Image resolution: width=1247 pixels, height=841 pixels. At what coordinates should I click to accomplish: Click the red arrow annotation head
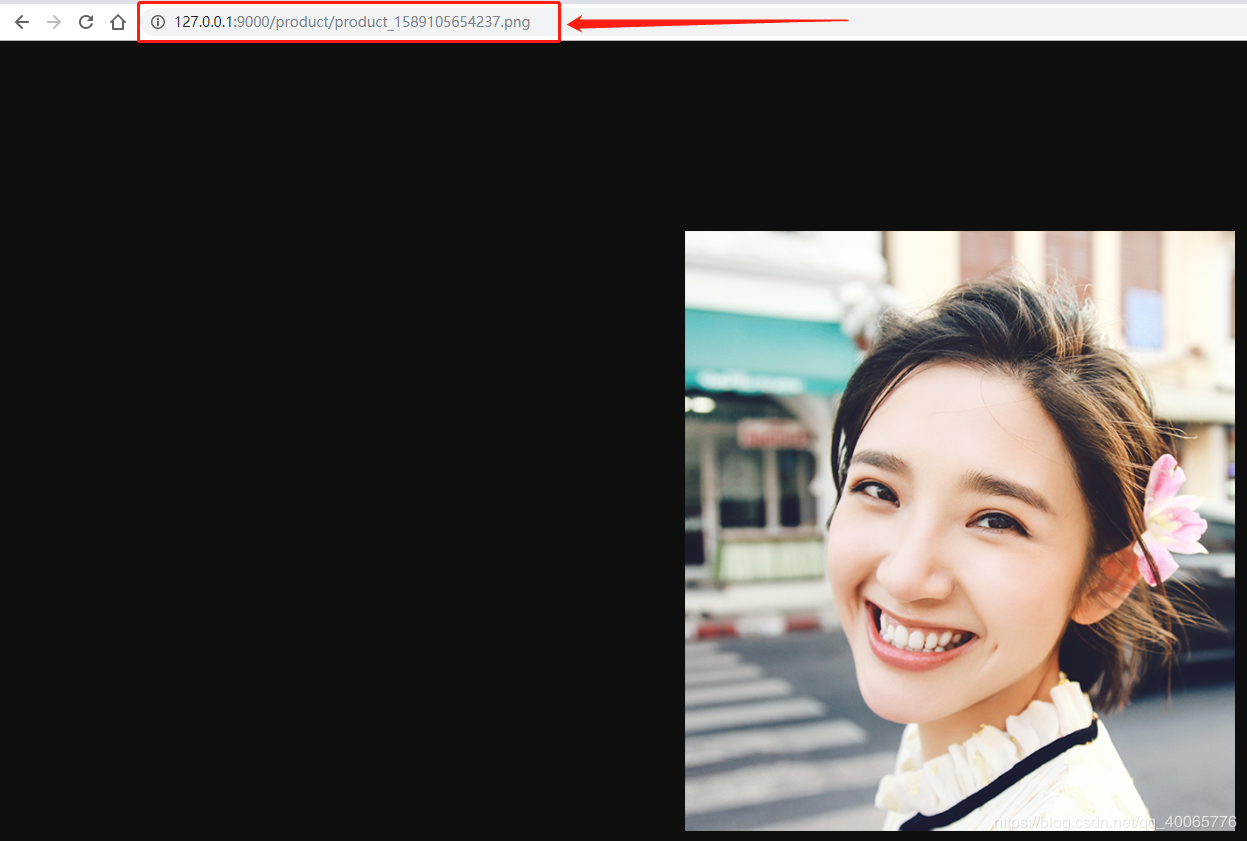pyautogui.click(x=580, y=23)
